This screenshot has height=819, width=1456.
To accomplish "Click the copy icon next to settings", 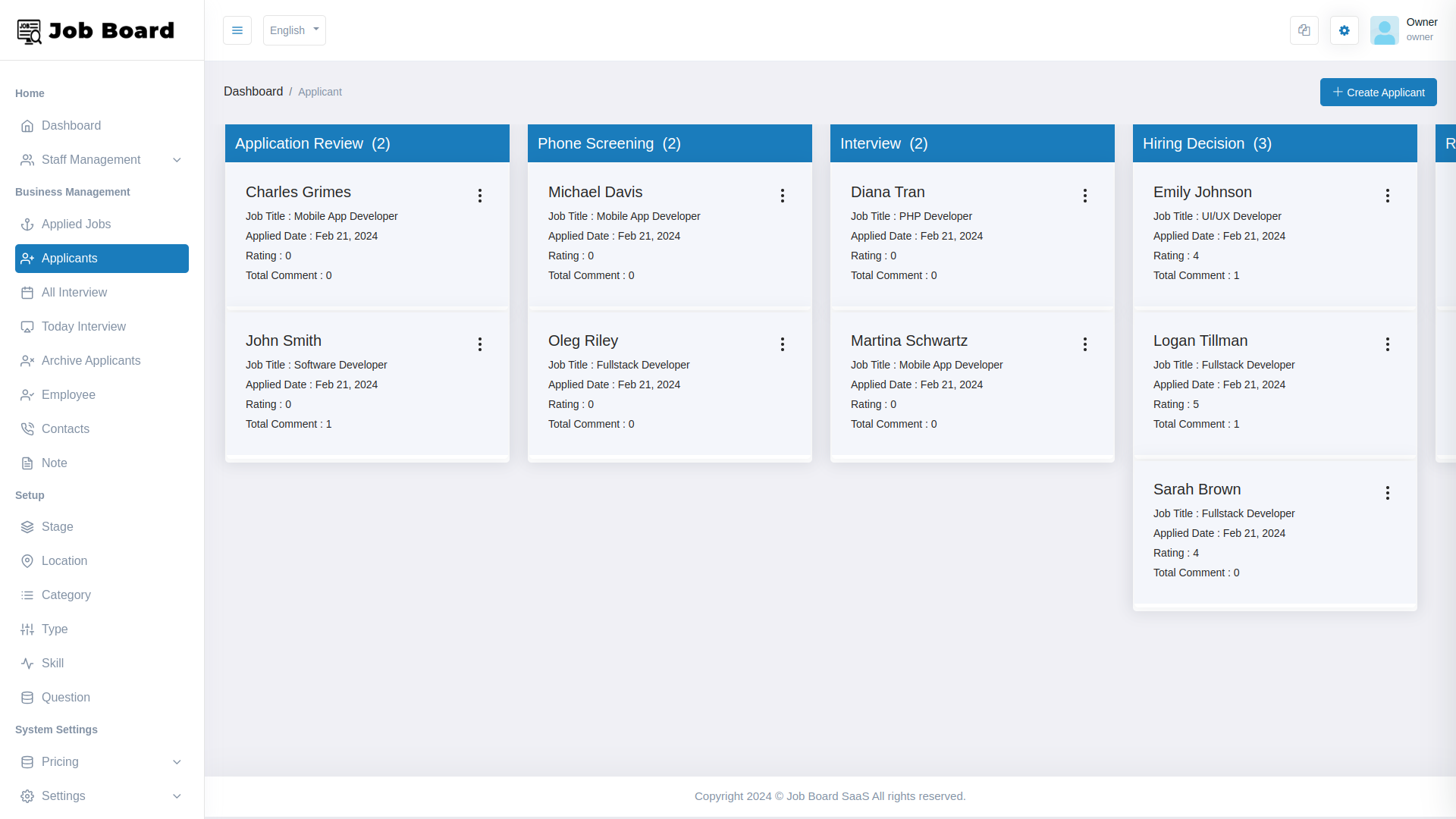I will pyautogui.click(x=1304, y=30).
